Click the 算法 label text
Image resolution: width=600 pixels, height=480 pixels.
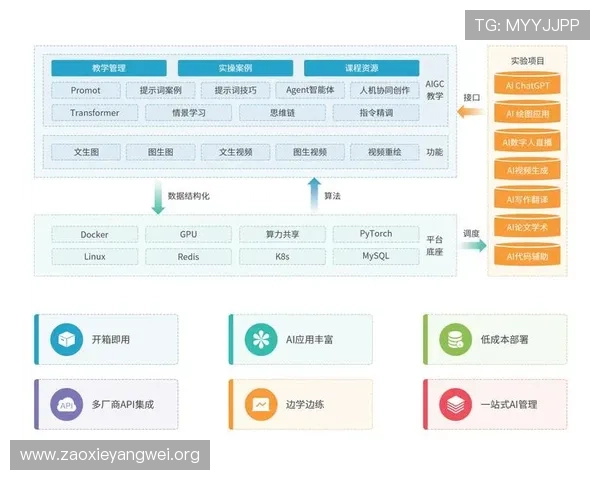332,196
